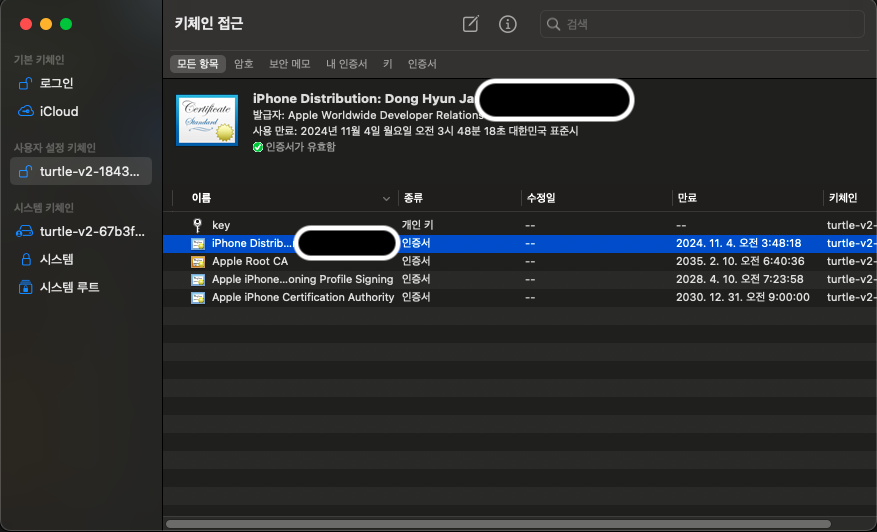Select Apple iPhone Certification Authority row

tap(520, 297)
